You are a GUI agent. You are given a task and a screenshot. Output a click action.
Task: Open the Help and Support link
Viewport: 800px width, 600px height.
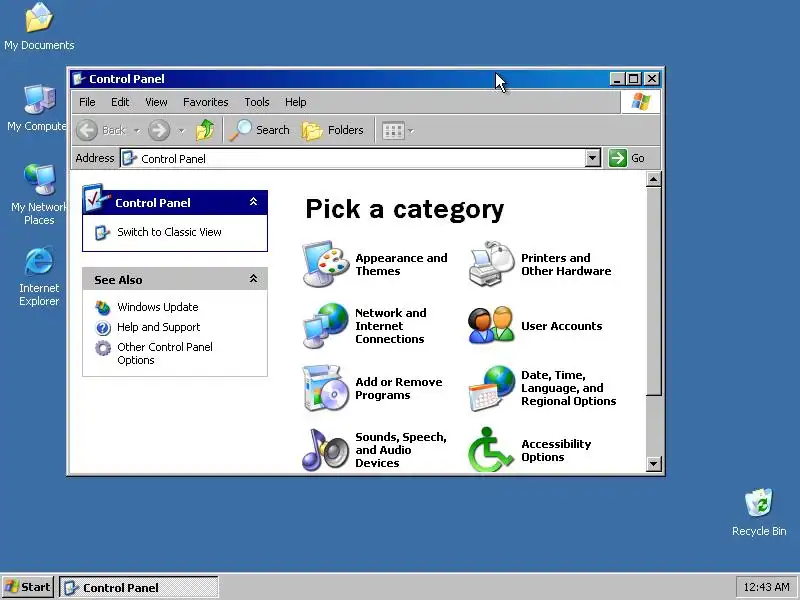[158, 327]
